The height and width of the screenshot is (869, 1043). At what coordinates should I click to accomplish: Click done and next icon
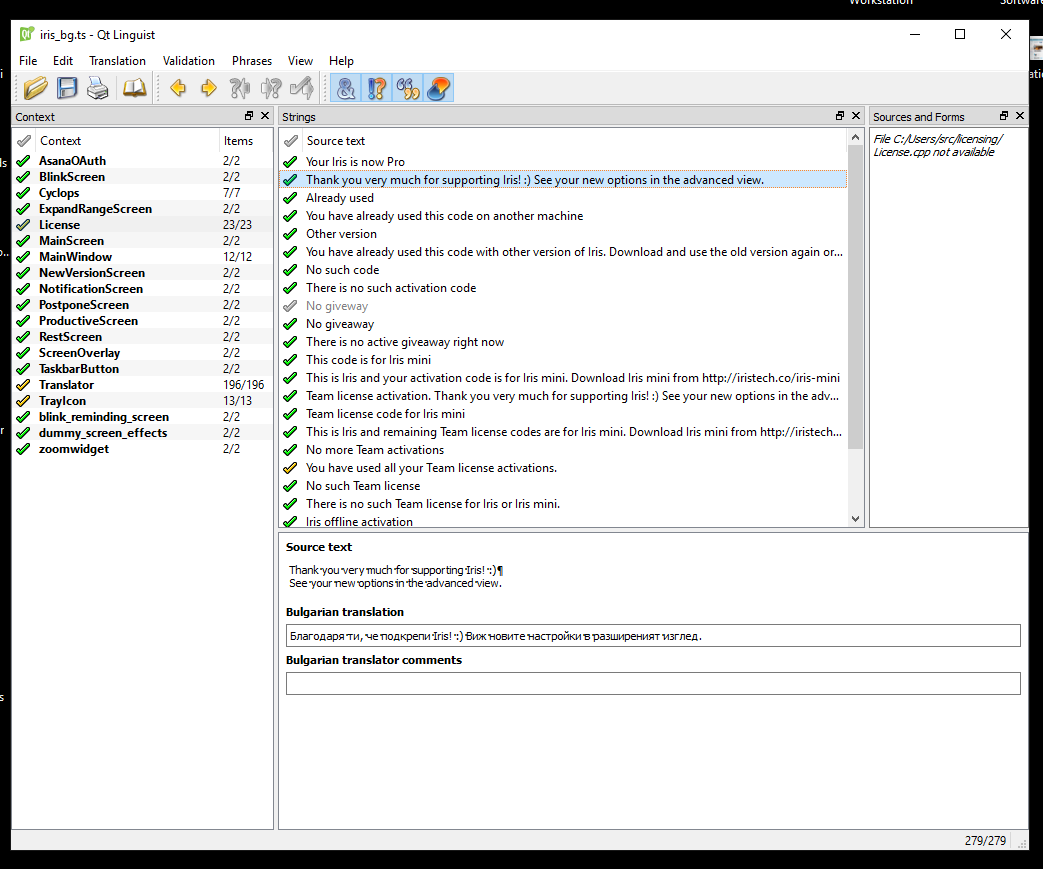301,88
